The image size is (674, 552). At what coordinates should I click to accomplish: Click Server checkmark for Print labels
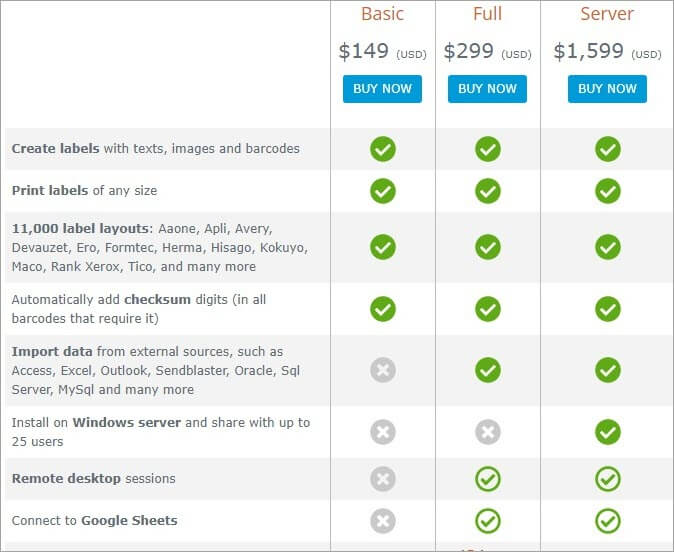click(x=608, y=191)
